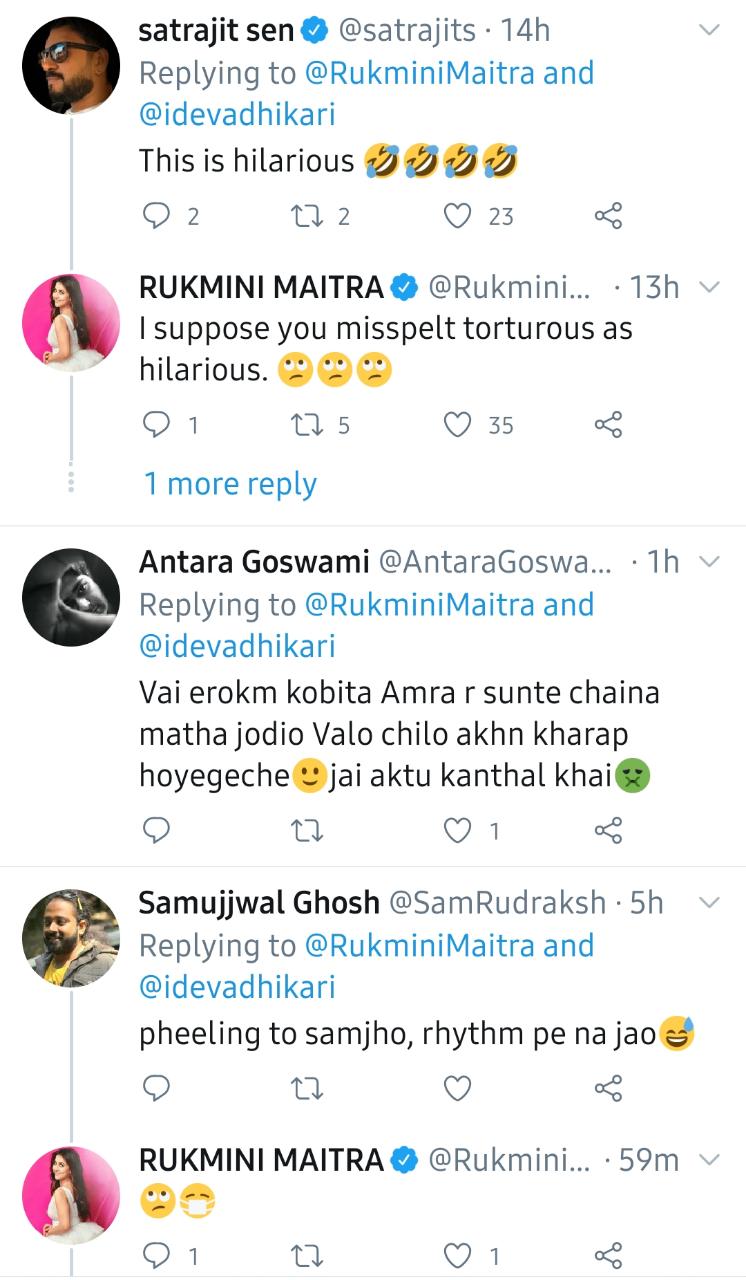The image size is (746, 1280).
Task: Expand options menu on Antara Goswami's tweet
Action: 708,562
